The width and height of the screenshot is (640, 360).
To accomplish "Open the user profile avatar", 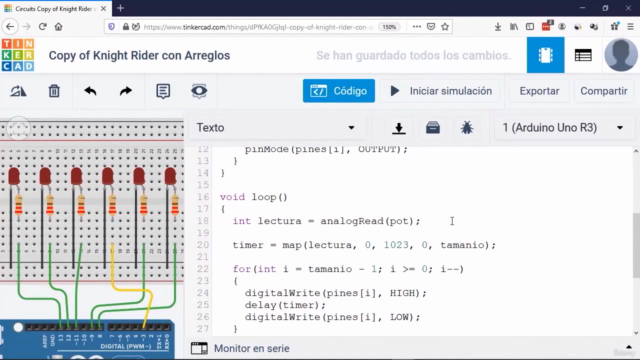I will click(x=620, y=55).
